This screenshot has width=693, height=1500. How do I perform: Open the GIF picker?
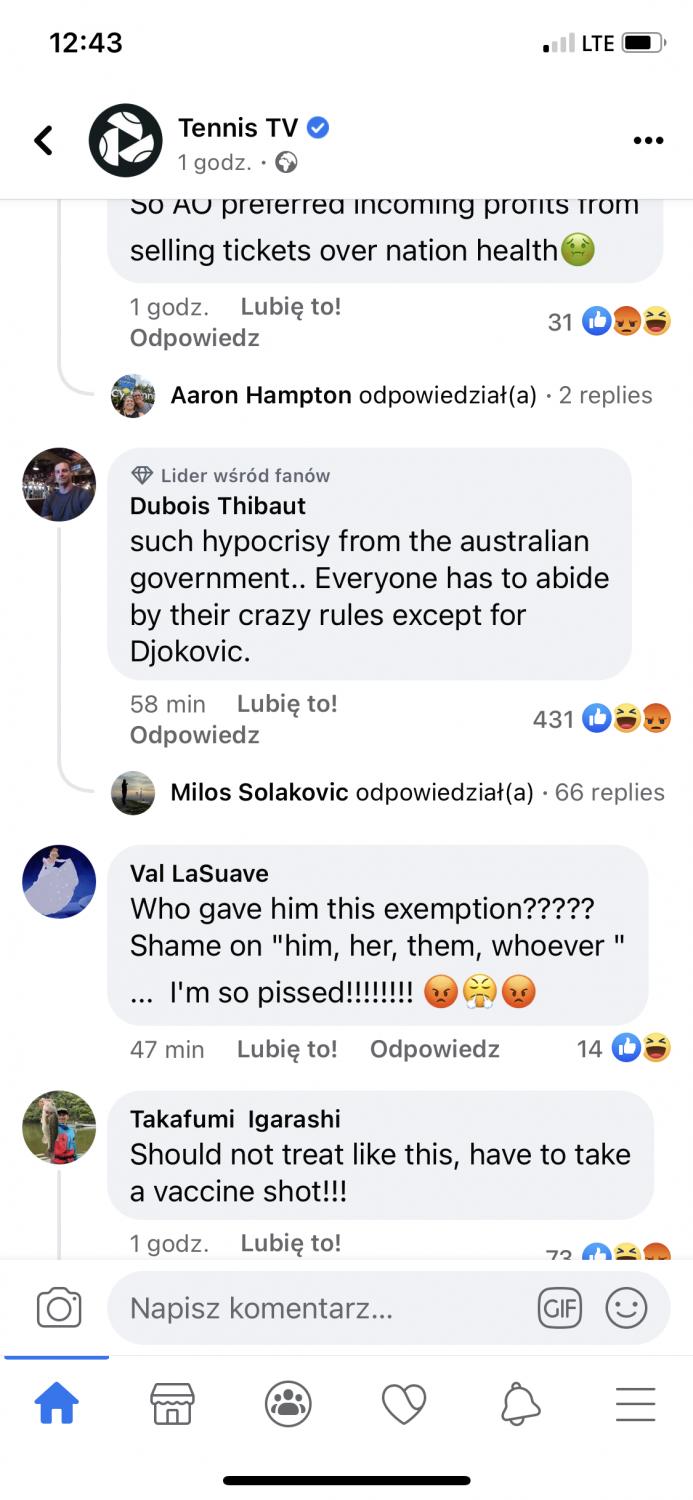point(559,1308)
